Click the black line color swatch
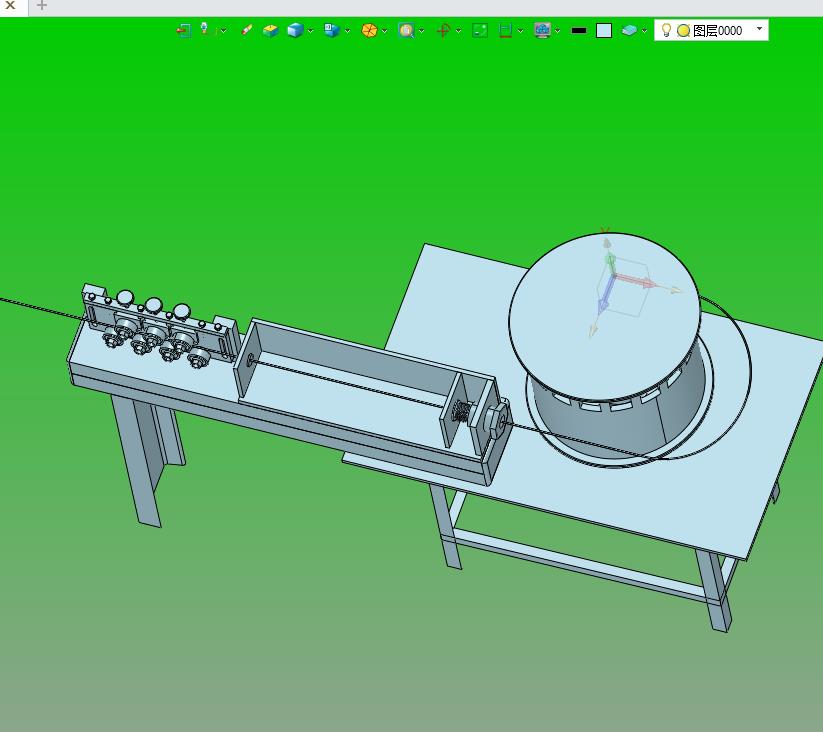 (x=579, y=30)
